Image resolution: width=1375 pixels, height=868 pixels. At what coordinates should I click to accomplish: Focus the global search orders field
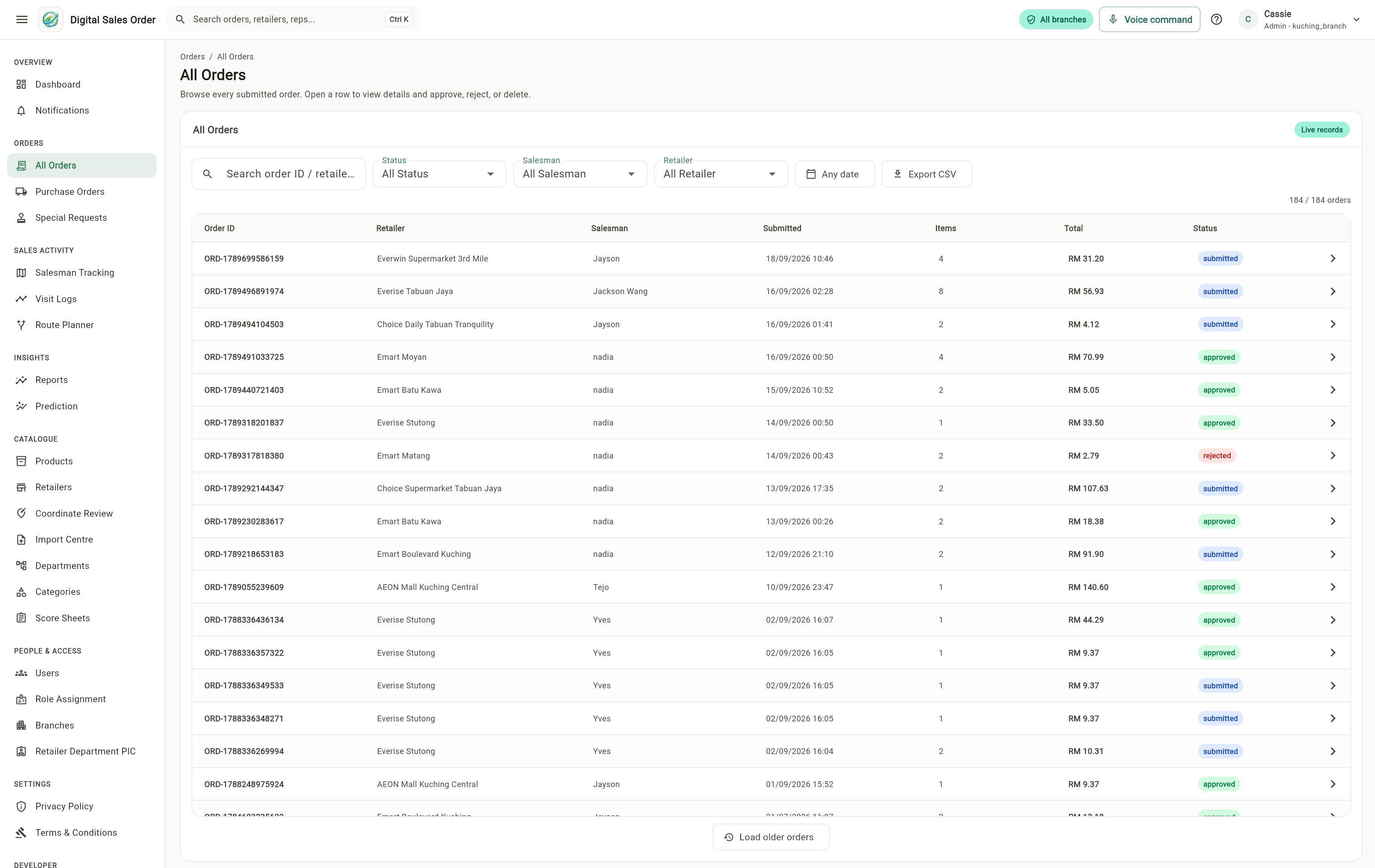pos(294,19)
